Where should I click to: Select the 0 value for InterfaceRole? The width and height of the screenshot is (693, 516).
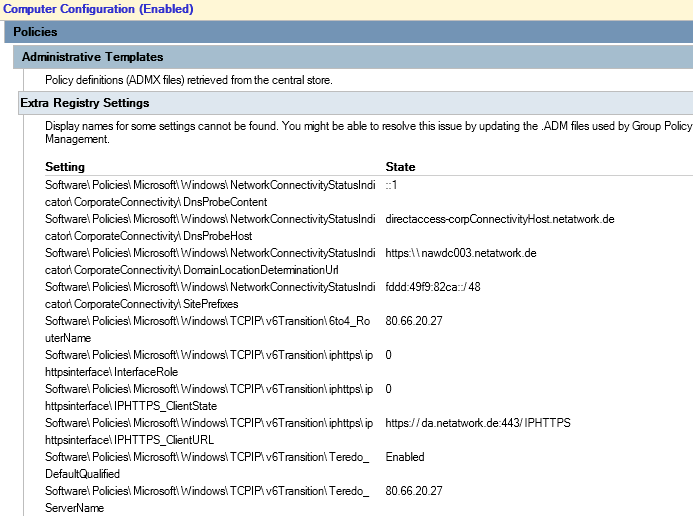tap(388, 355)
